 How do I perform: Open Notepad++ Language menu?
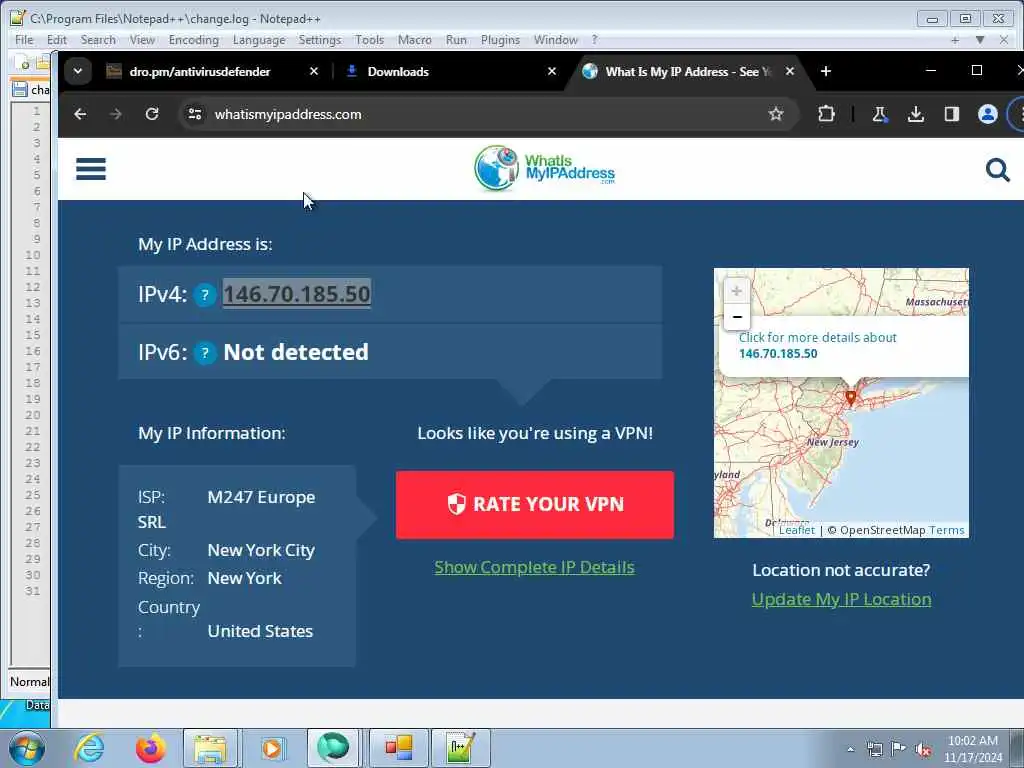[259, 40]
